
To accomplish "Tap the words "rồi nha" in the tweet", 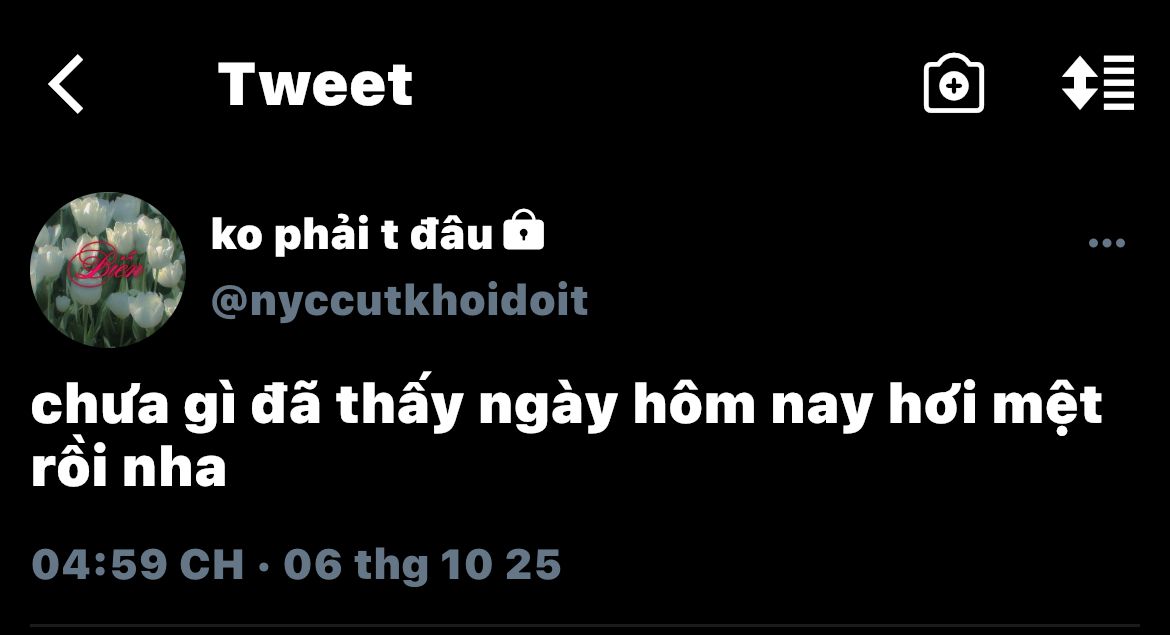I will [128, 469].
